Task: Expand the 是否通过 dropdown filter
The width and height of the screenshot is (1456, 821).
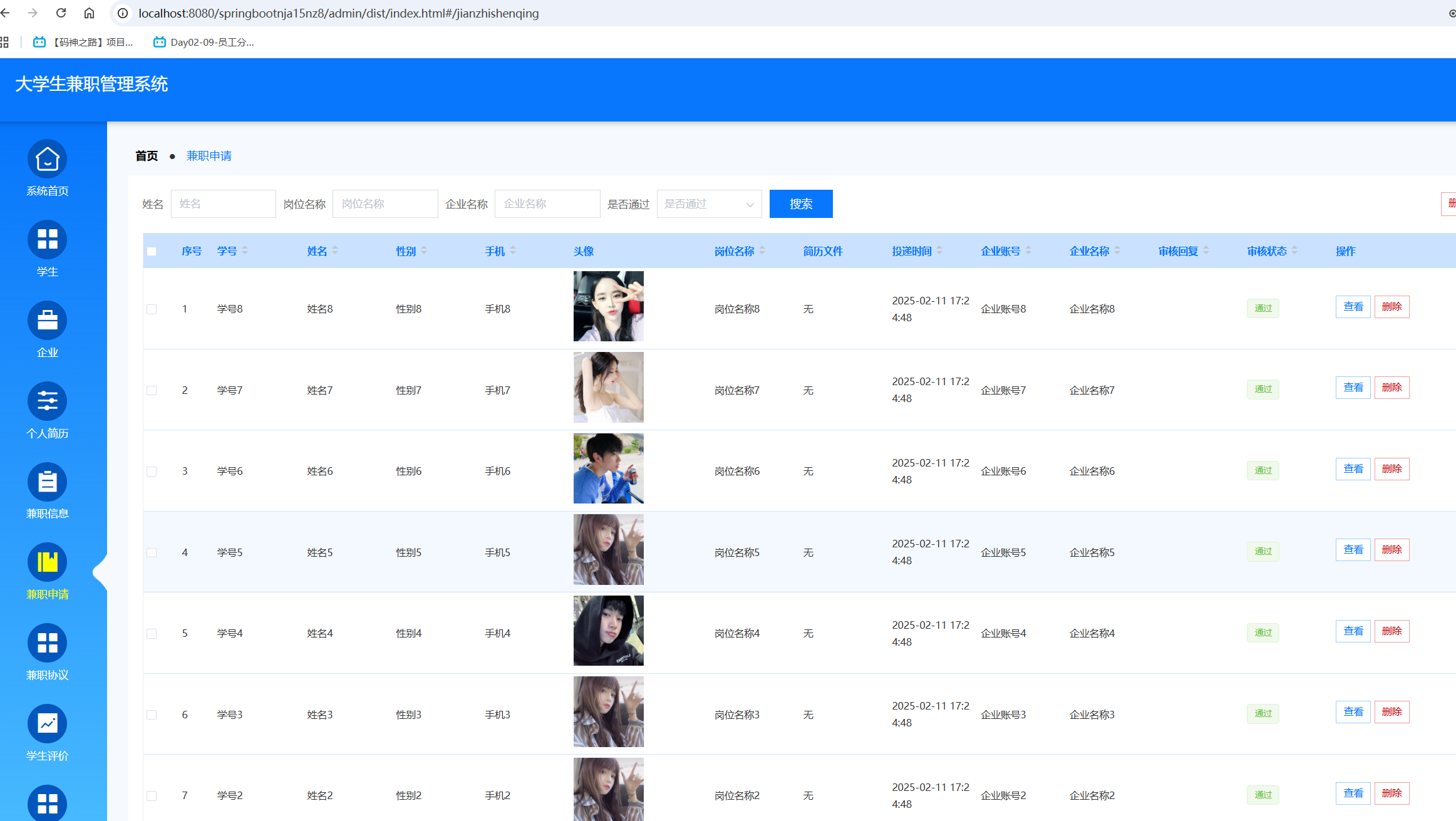Action: (x=709, y=204)
